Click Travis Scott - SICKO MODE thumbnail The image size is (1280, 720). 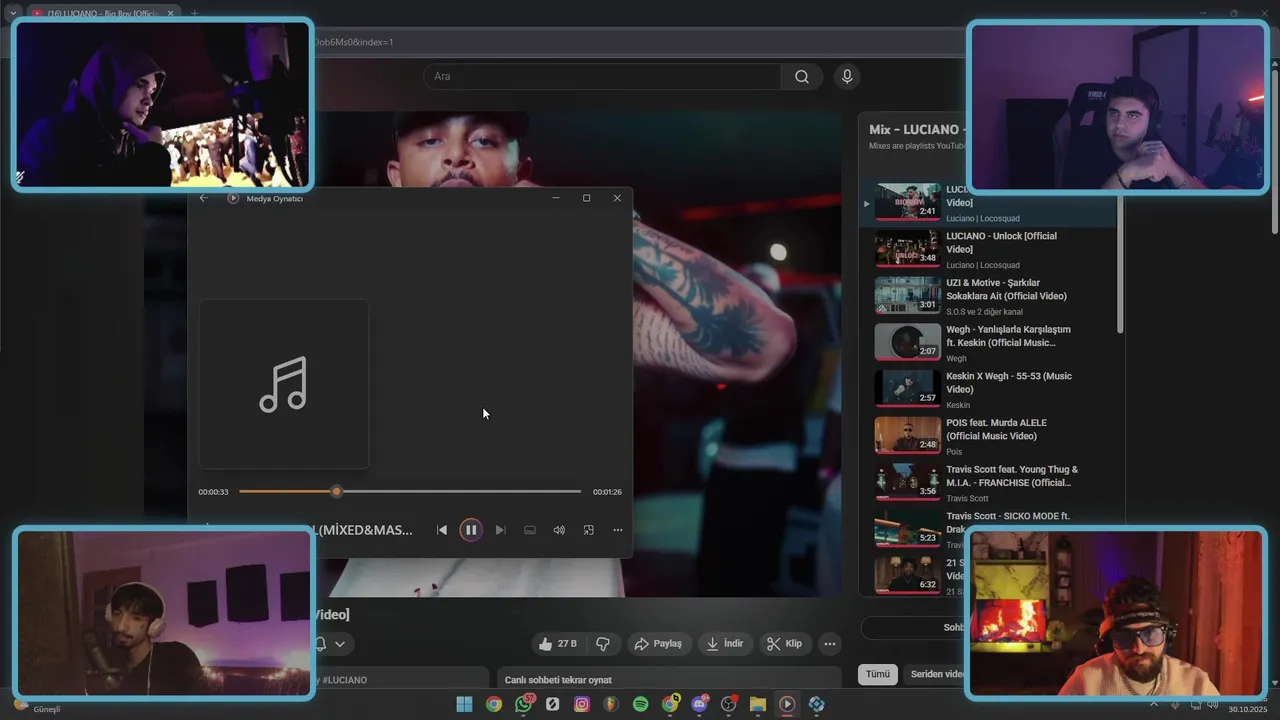click(908, 530)
